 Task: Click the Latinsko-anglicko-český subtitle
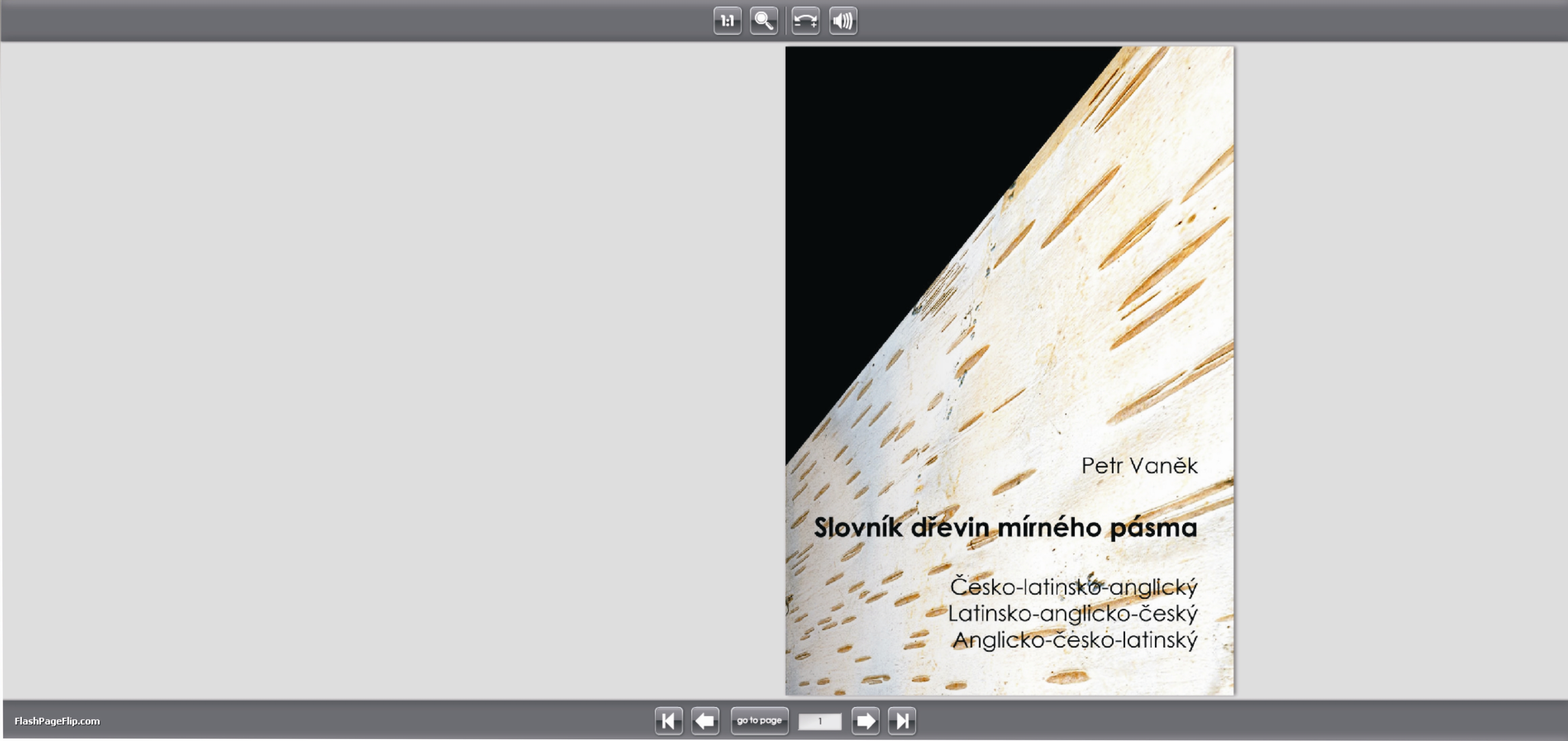click(x=1073, y=614)
